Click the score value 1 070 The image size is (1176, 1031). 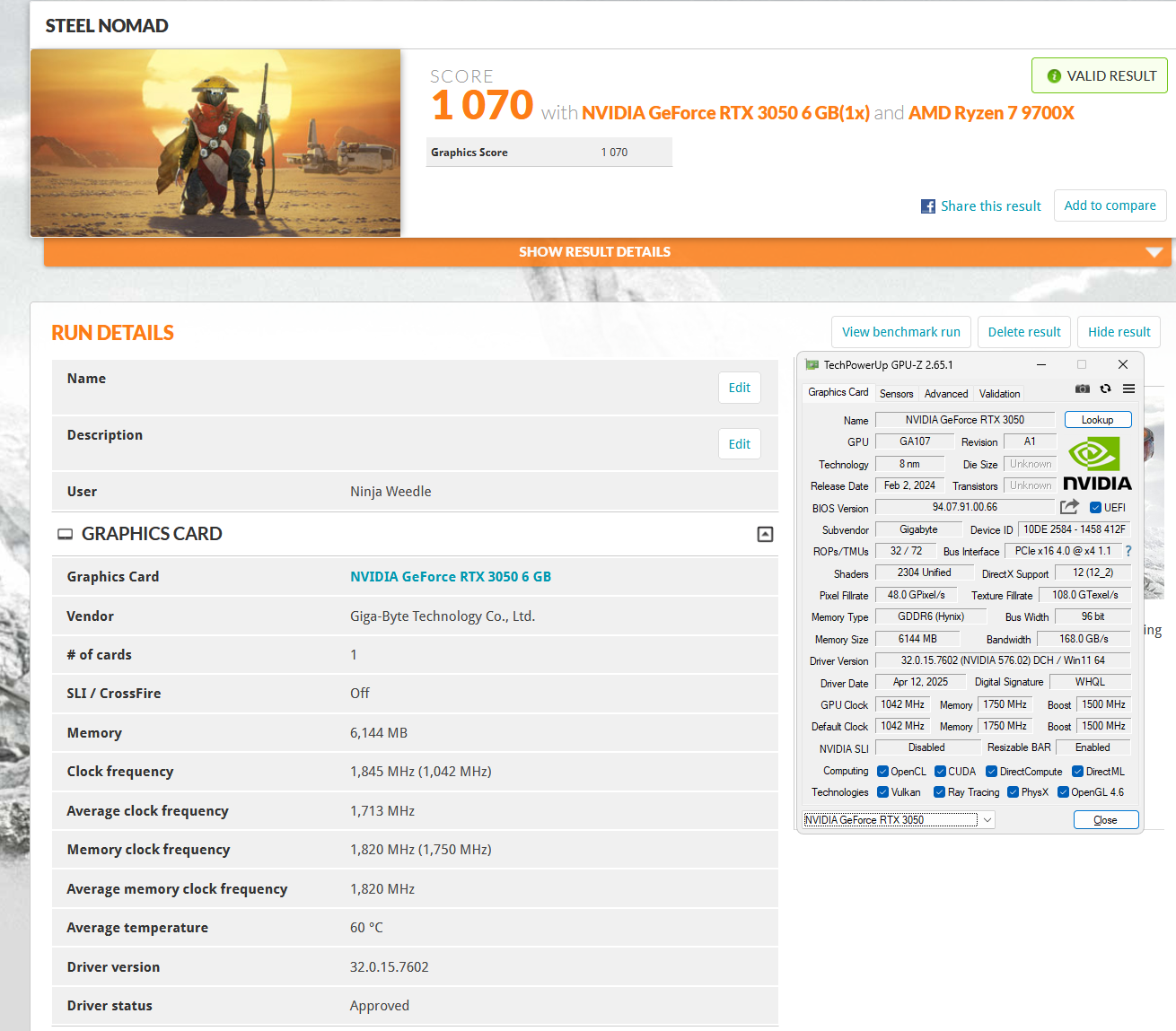click(x=482, y=105)
